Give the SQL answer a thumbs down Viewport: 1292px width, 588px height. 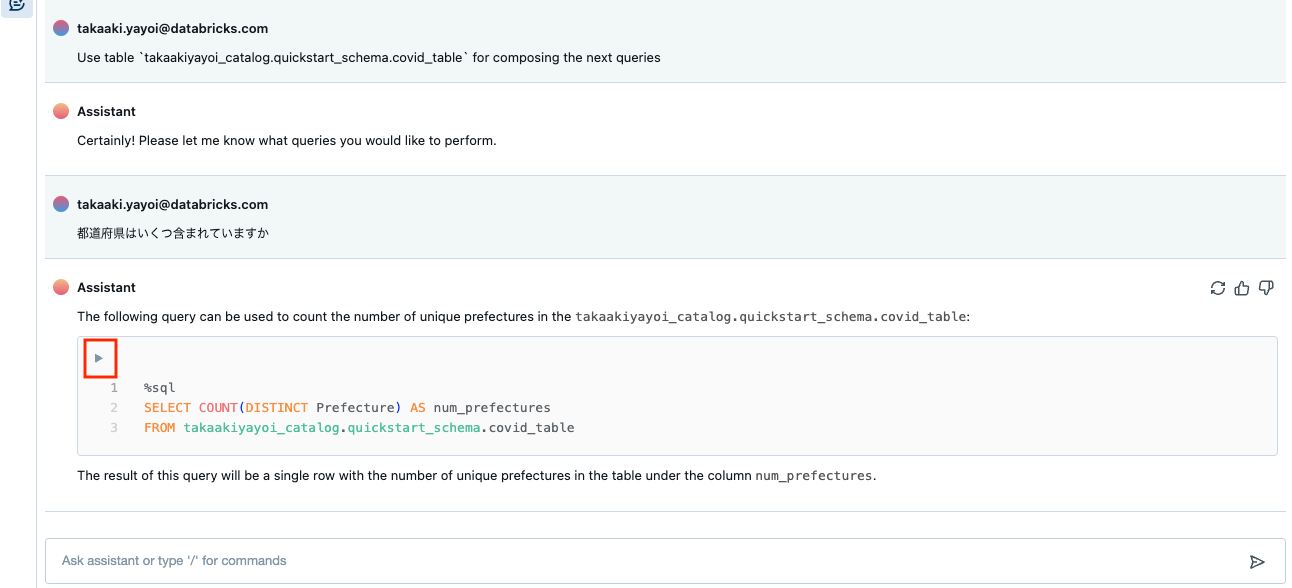pos(1266,288)
